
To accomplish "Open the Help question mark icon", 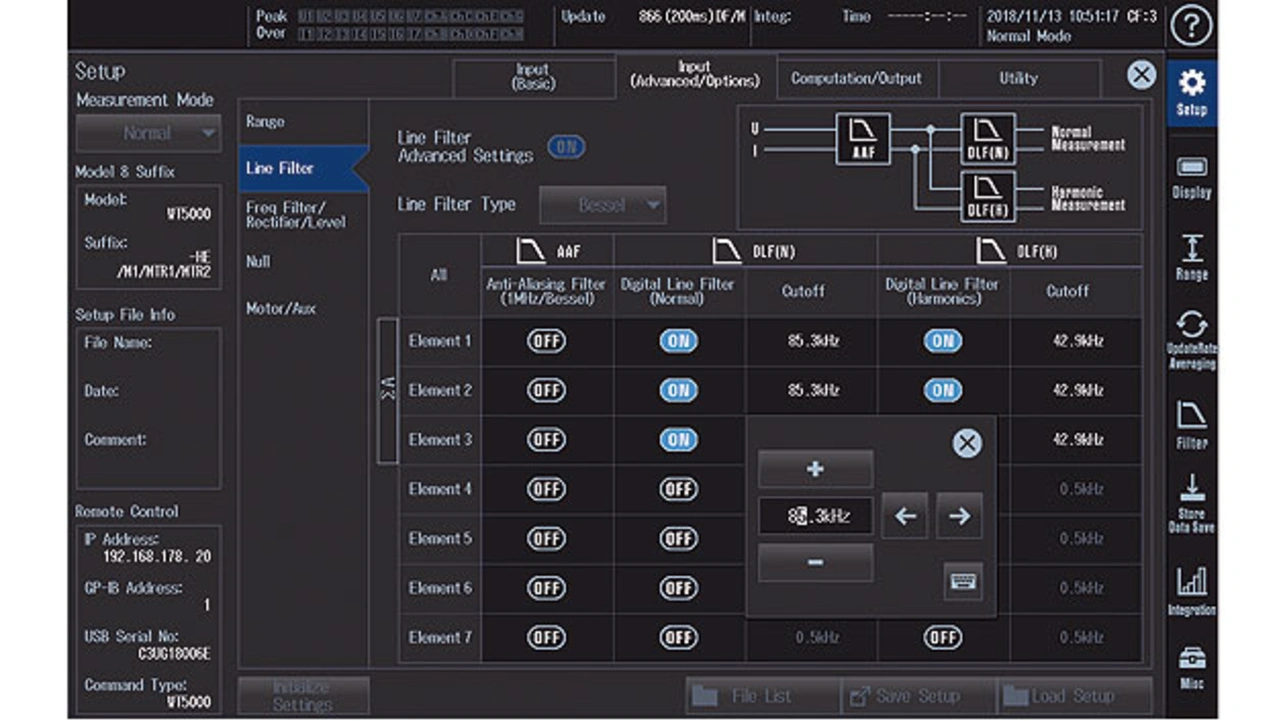I will [x=1191, y=27].
